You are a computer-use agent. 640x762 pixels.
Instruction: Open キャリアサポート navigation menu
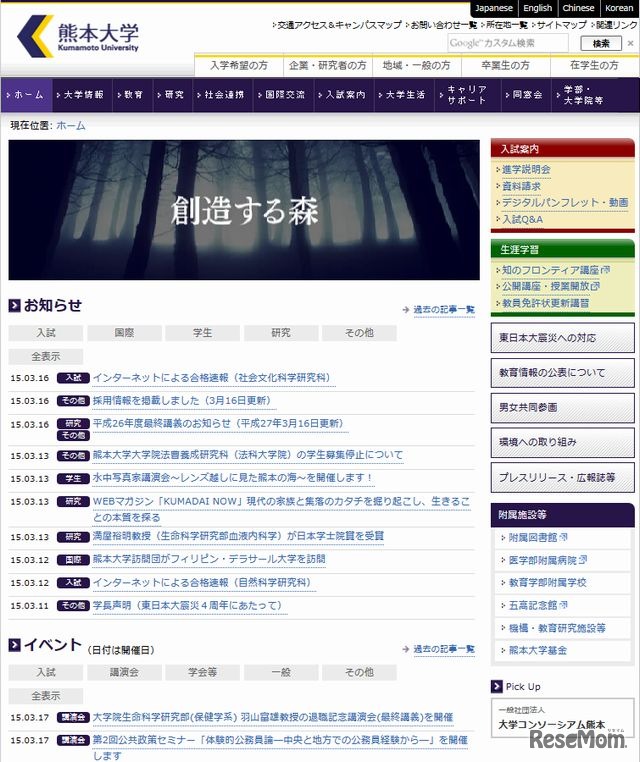pyautogui.click(x=467, y=95)
